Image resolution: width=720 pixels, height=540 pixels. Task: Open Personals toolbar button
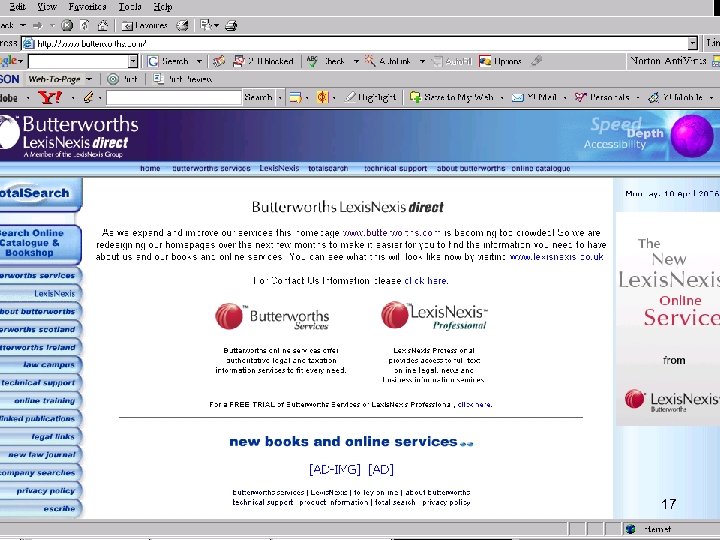pos(602,97)
